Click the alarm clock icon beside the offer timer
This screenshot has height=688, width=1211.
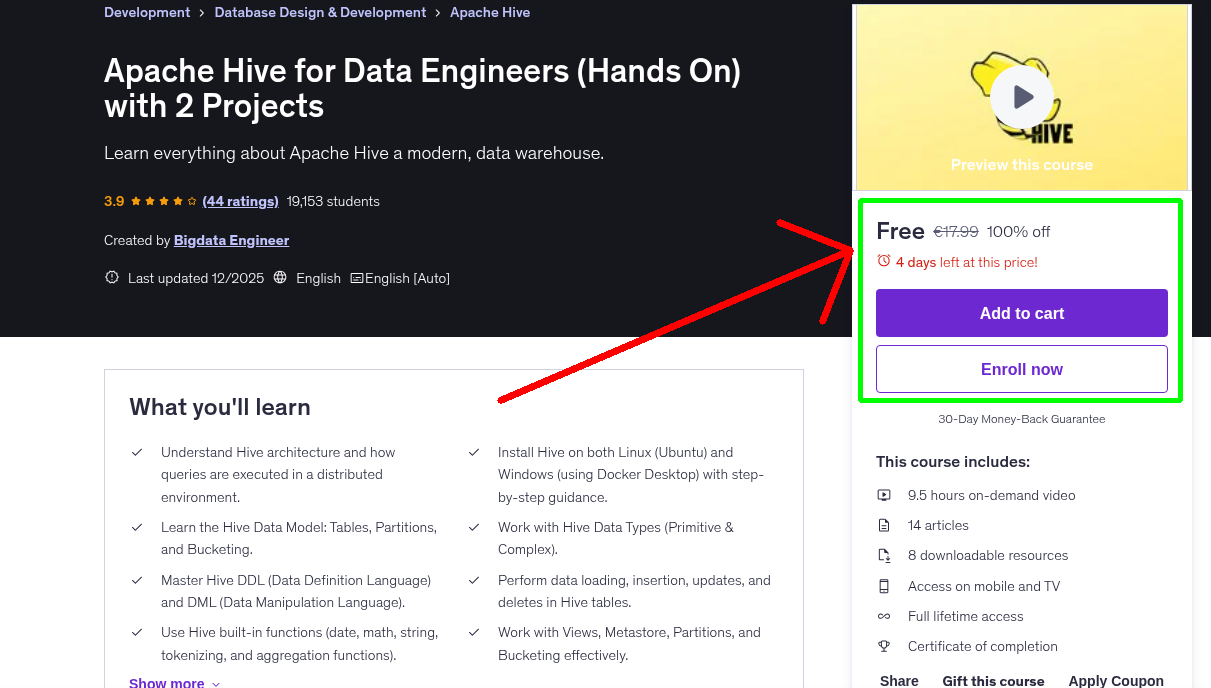883,259
